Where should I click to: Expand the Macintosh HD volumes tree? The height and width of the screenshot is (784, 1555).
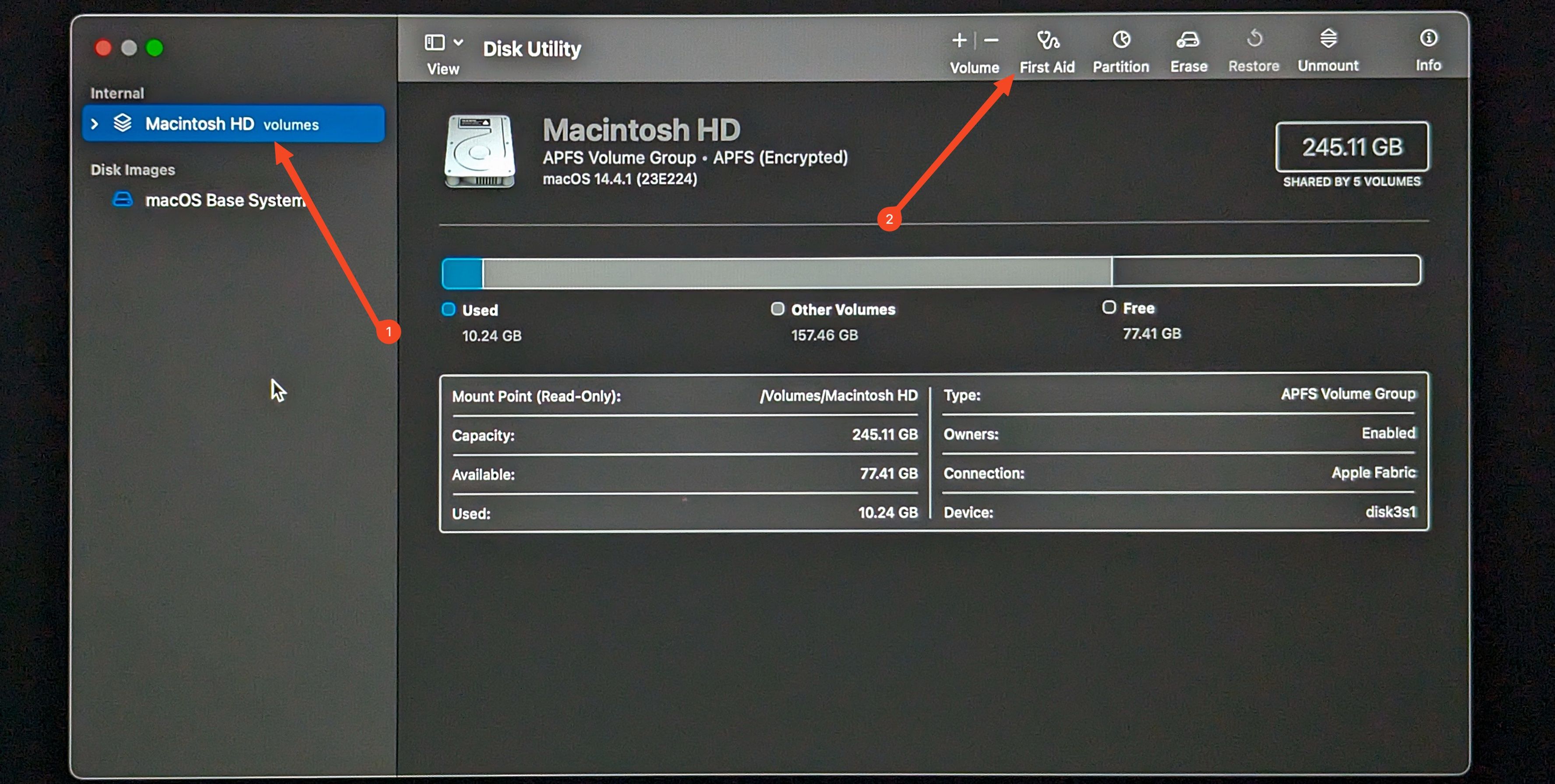tap(94, 123)
